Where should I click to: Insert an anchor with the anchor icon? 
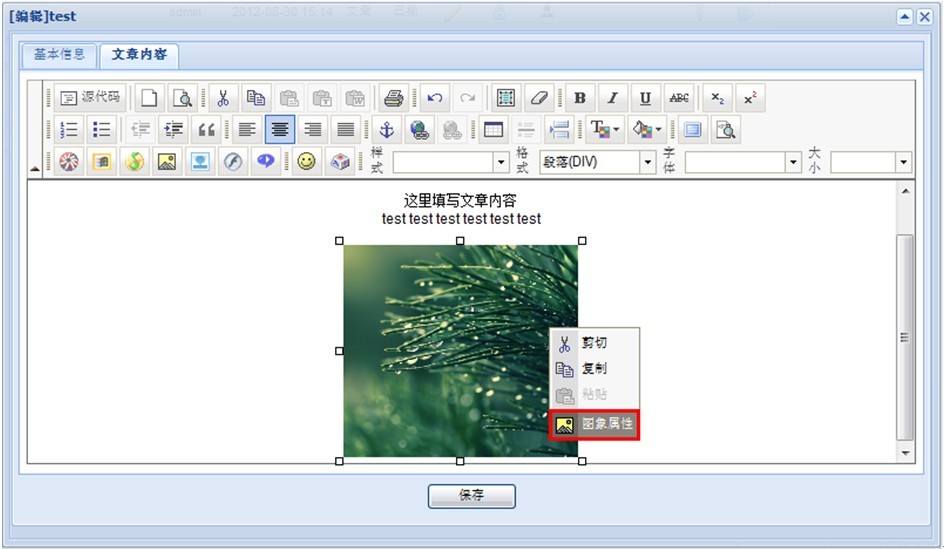point(386,129)
